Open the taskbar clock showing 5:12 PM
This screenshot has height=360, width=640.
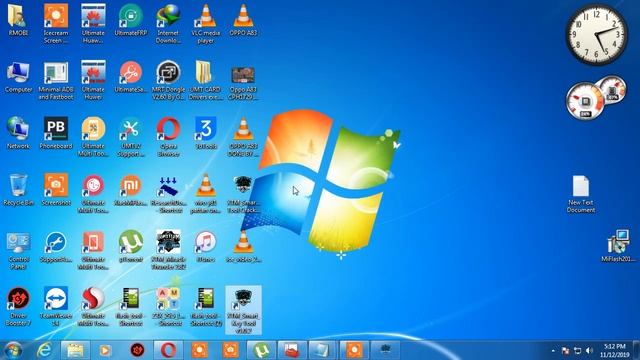pos(615,351)
